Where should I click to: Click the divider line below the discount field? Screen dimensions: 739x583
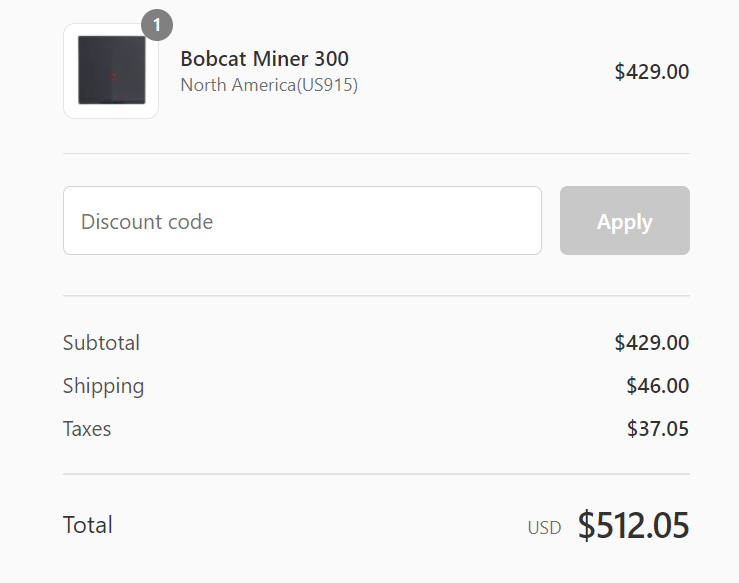(x=377, y=296)
